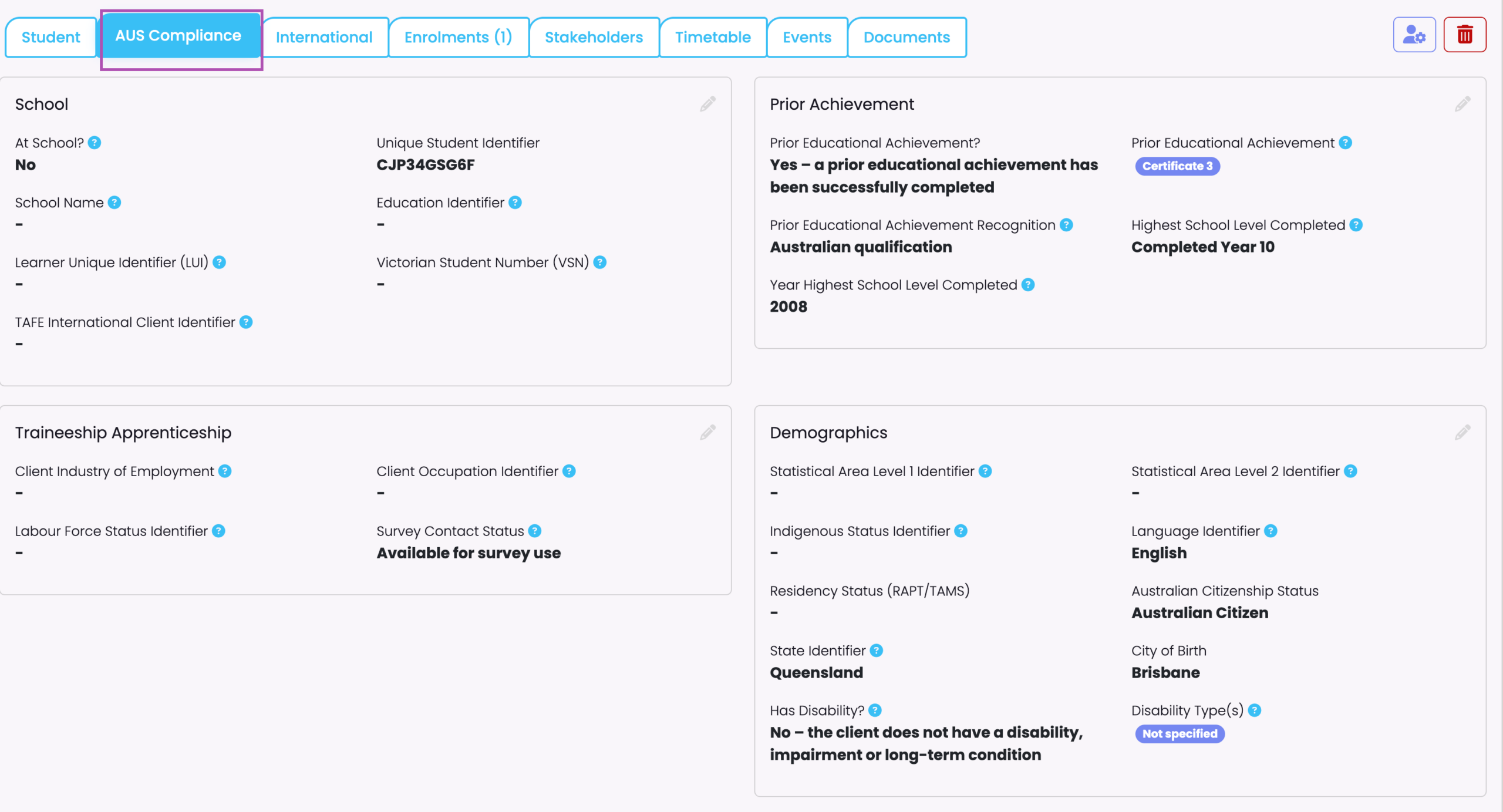Switch to the Student tab
The image size is (1503, 812).
pyautogui.click(x=50, y=37)
